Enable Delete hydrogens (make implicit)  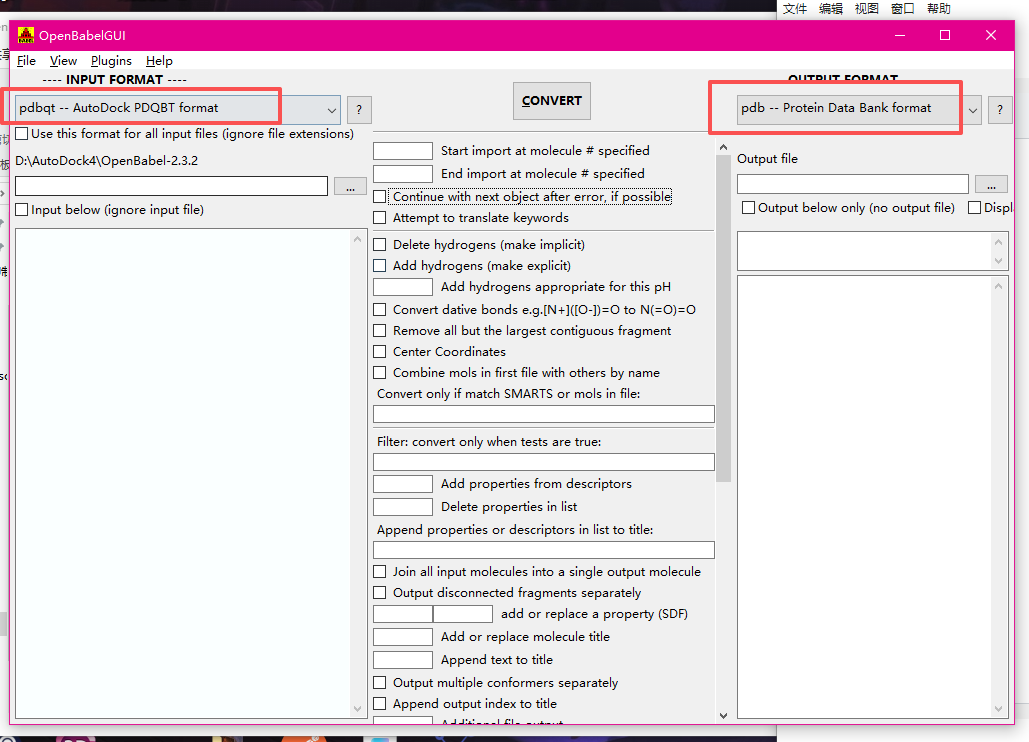[x=380, y=245]
